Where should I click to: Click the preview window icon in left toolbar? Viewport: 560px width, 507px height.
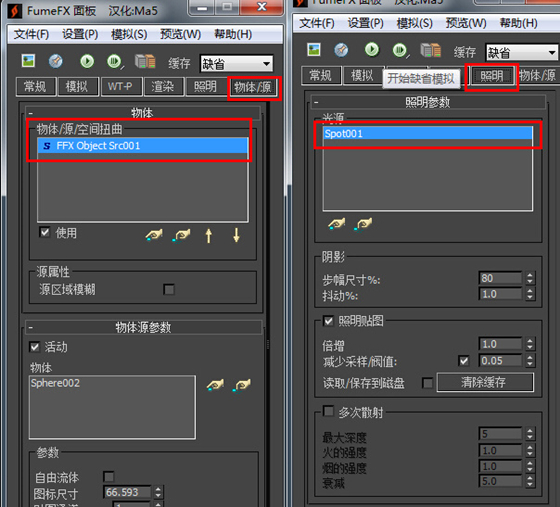coord(55,61)
